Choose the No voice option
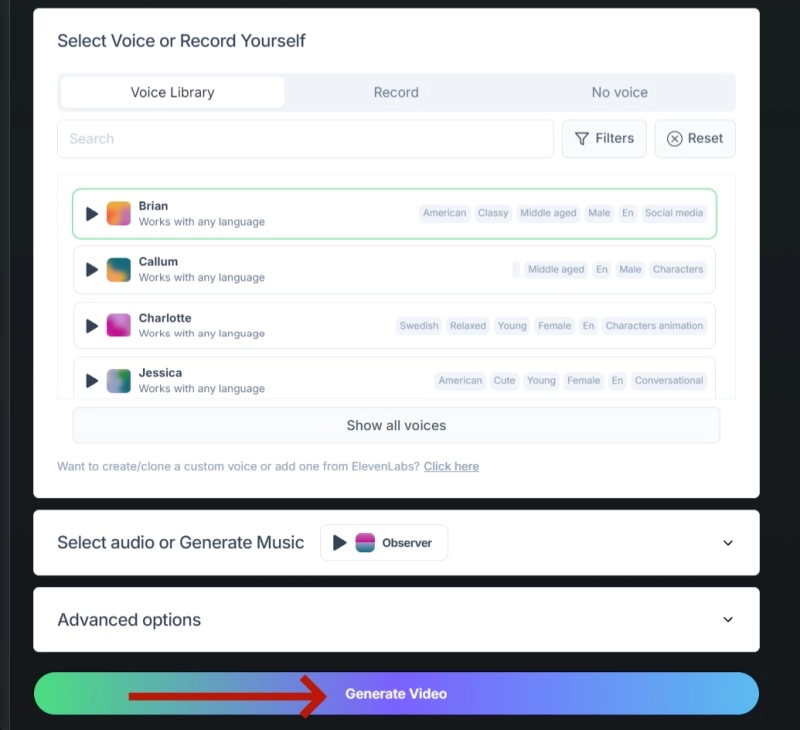Screen dimensions: 800x730 [x=620, y=92]
